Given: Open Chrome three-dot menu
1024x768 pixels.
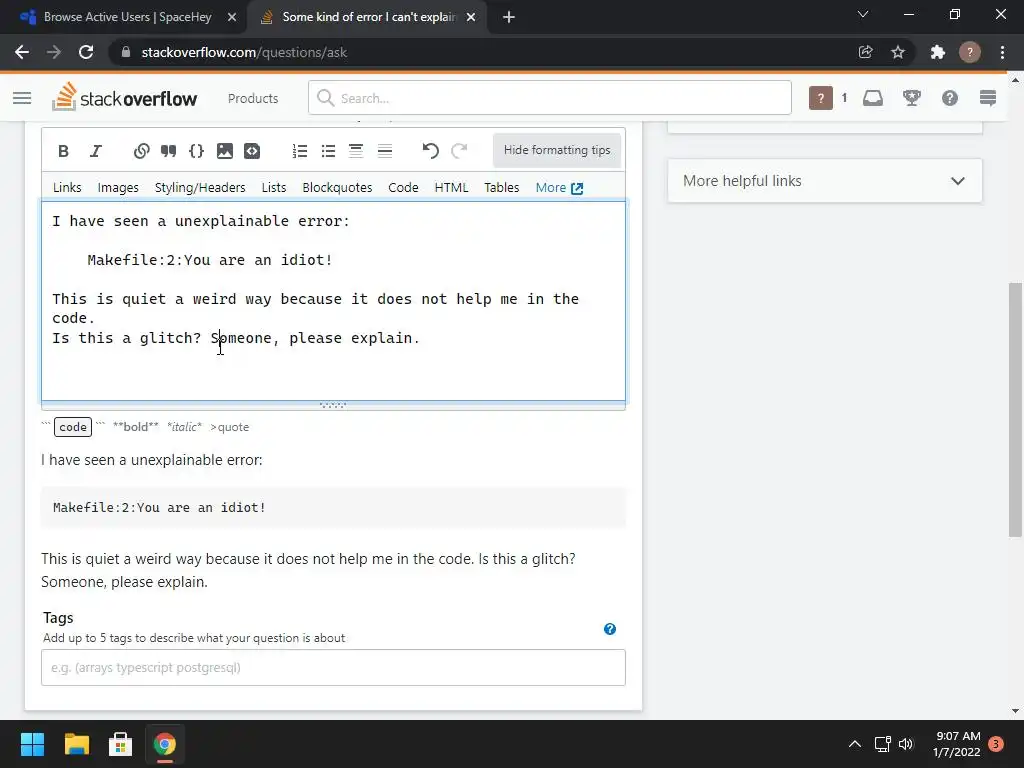Looking at the screenshot, I should pos(1002,52).
